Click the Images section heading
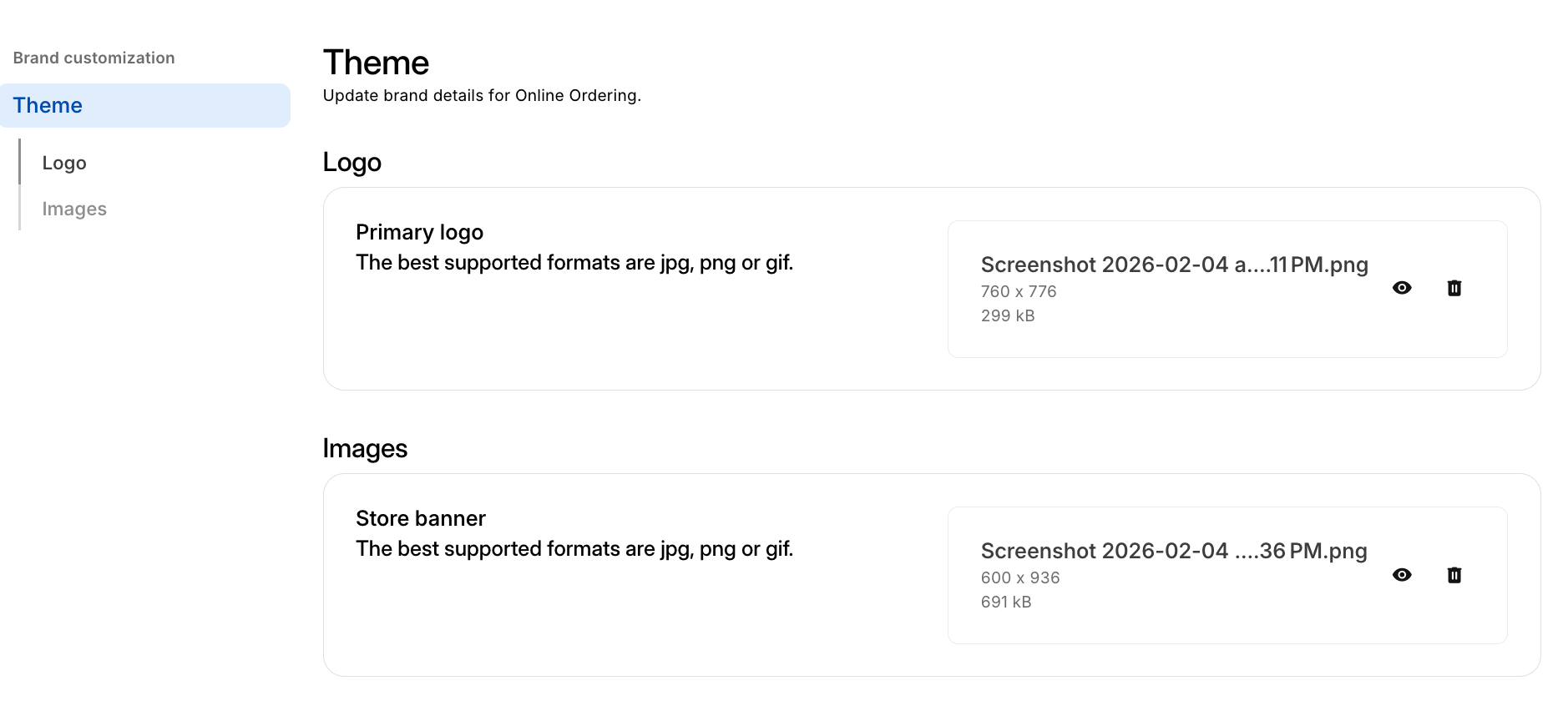This screenshot has height=706, width=1568. tap(365, 449)
